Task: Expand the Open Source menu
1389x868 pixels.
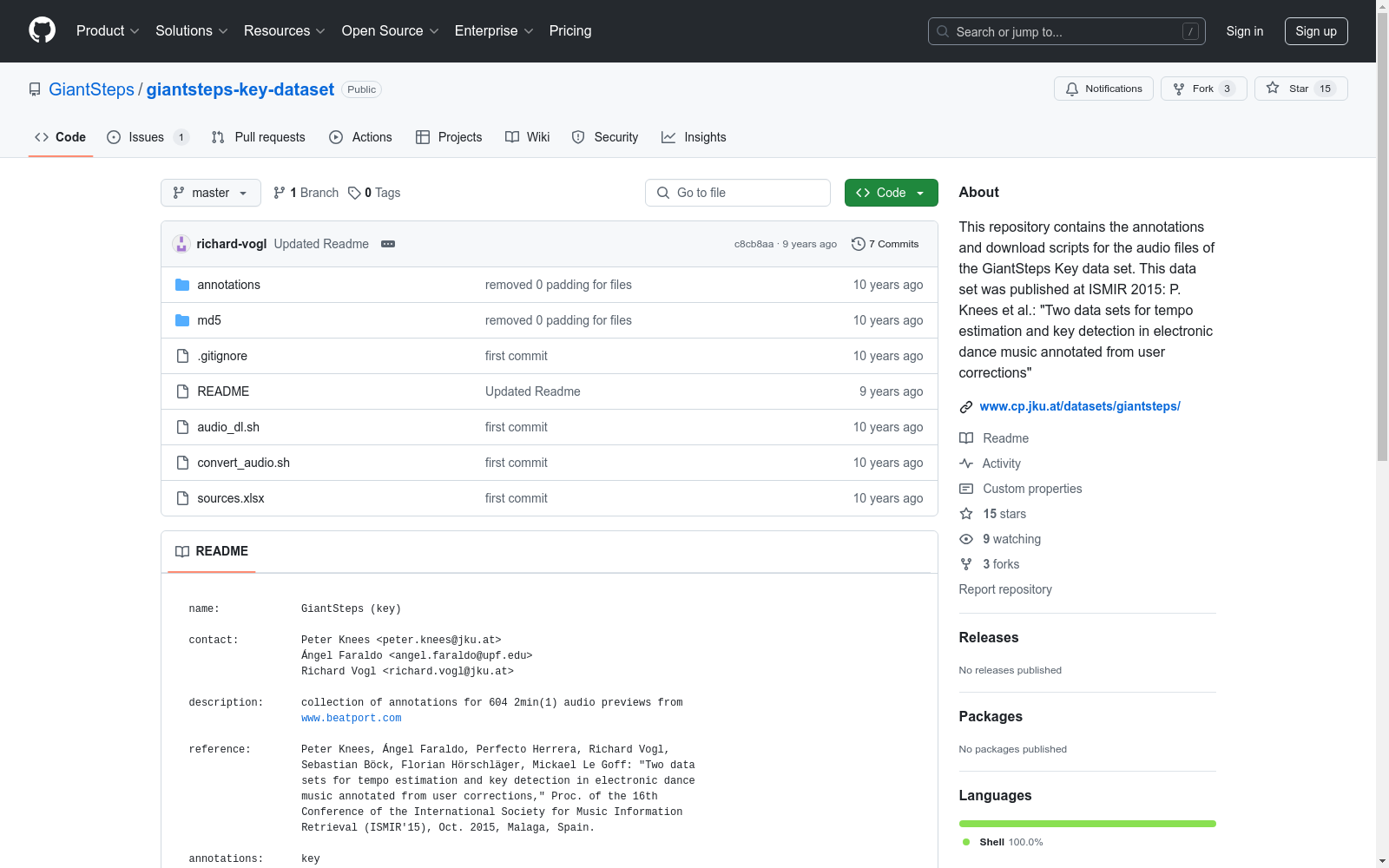Action: (391, 30)
